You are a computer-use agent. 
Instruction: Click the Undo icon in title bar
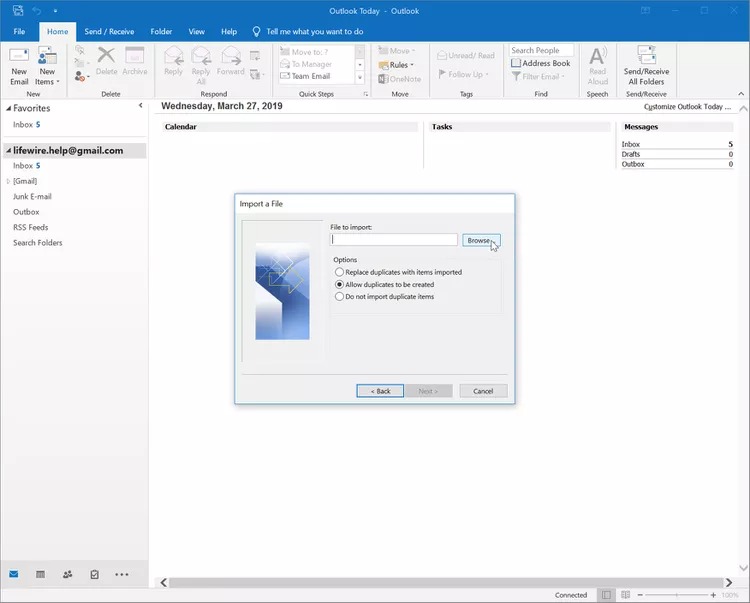pos(37,10)
